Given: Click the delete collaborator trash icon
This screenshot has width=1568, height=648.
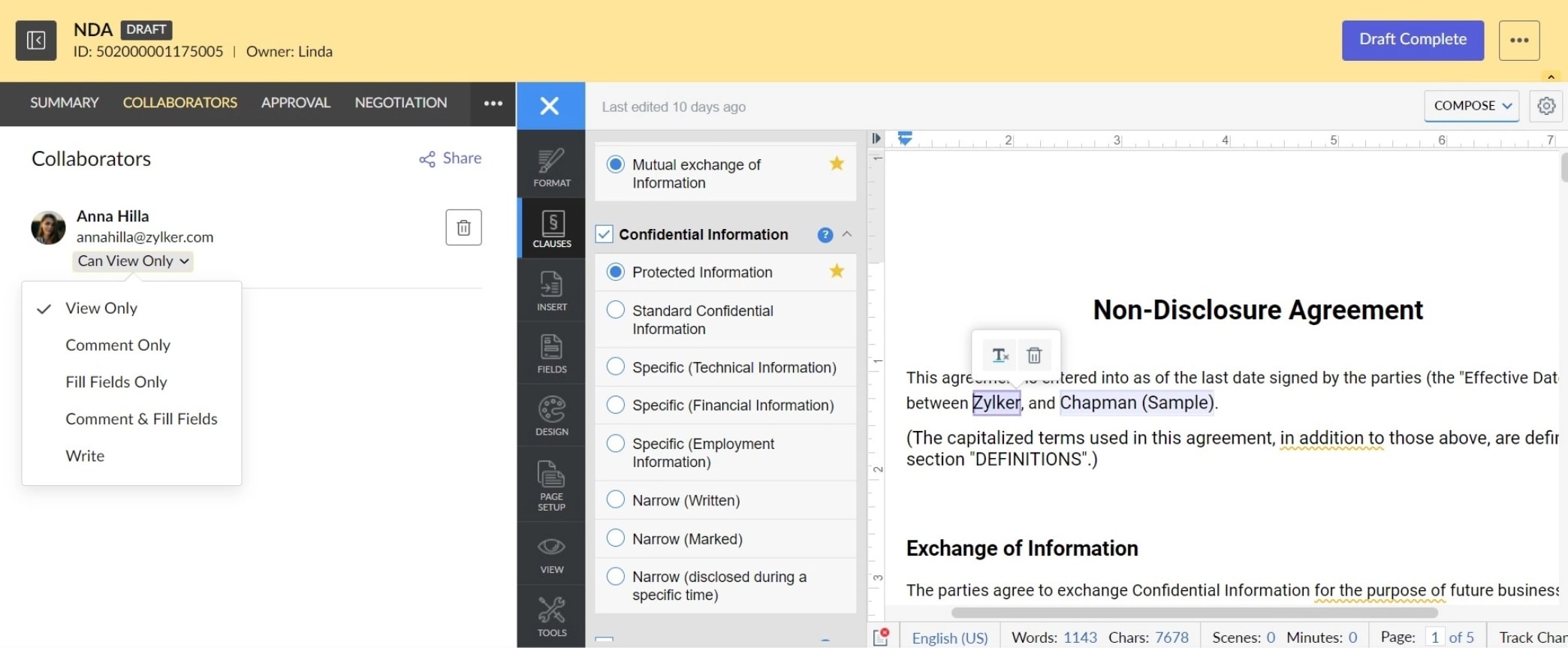Looking at the screenshot, I should coord(463,228).
